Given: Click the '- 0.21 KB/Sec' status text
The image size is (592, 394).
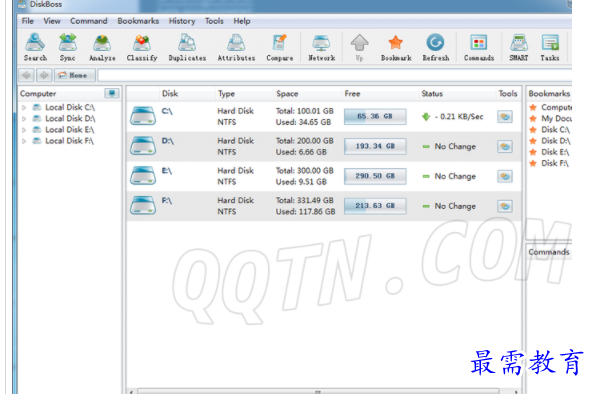Looking at the screenshot, I should coord(459,117).
